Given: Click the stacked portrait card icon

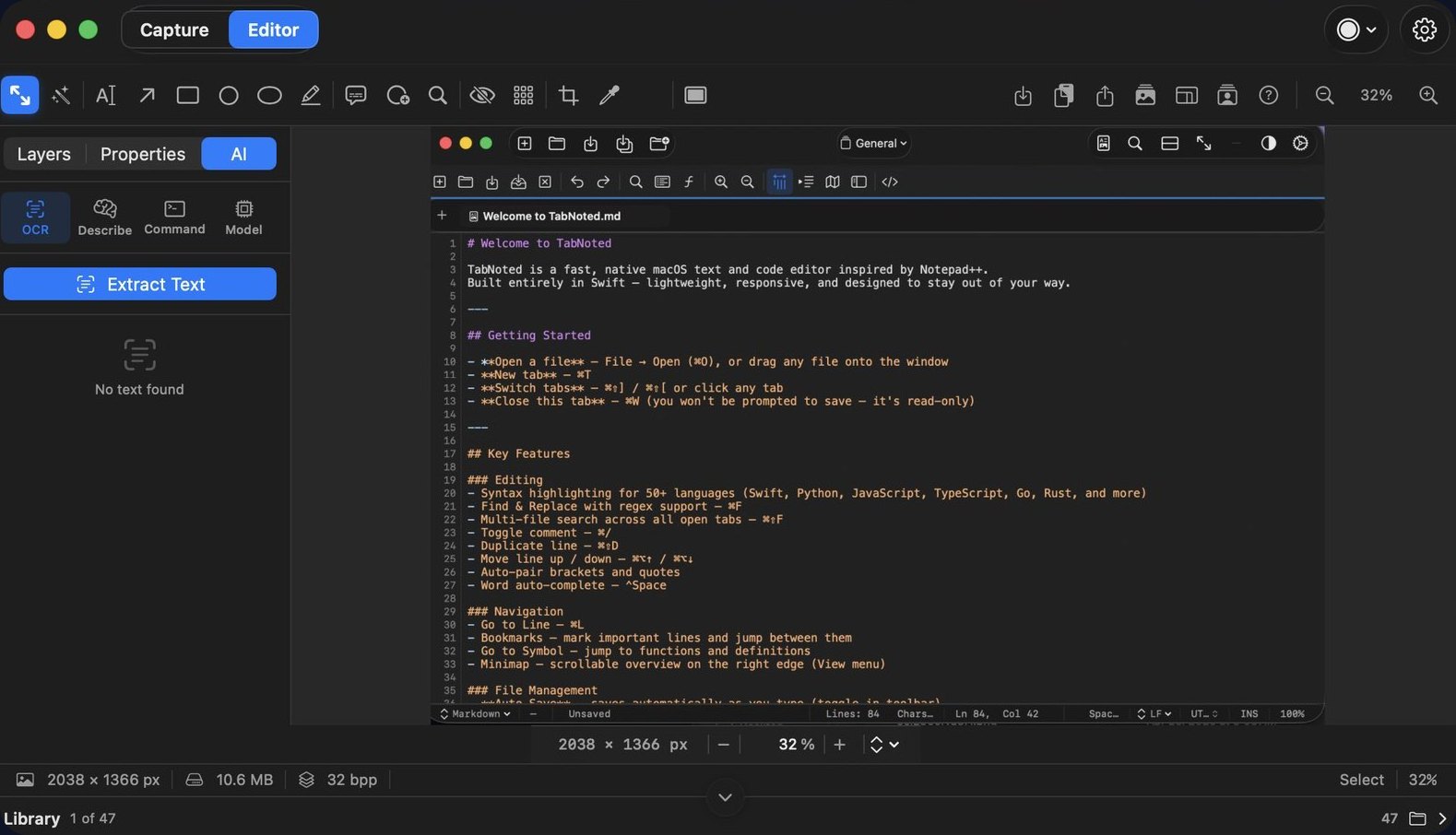Looking at the screenshot, I should 1227,95.
